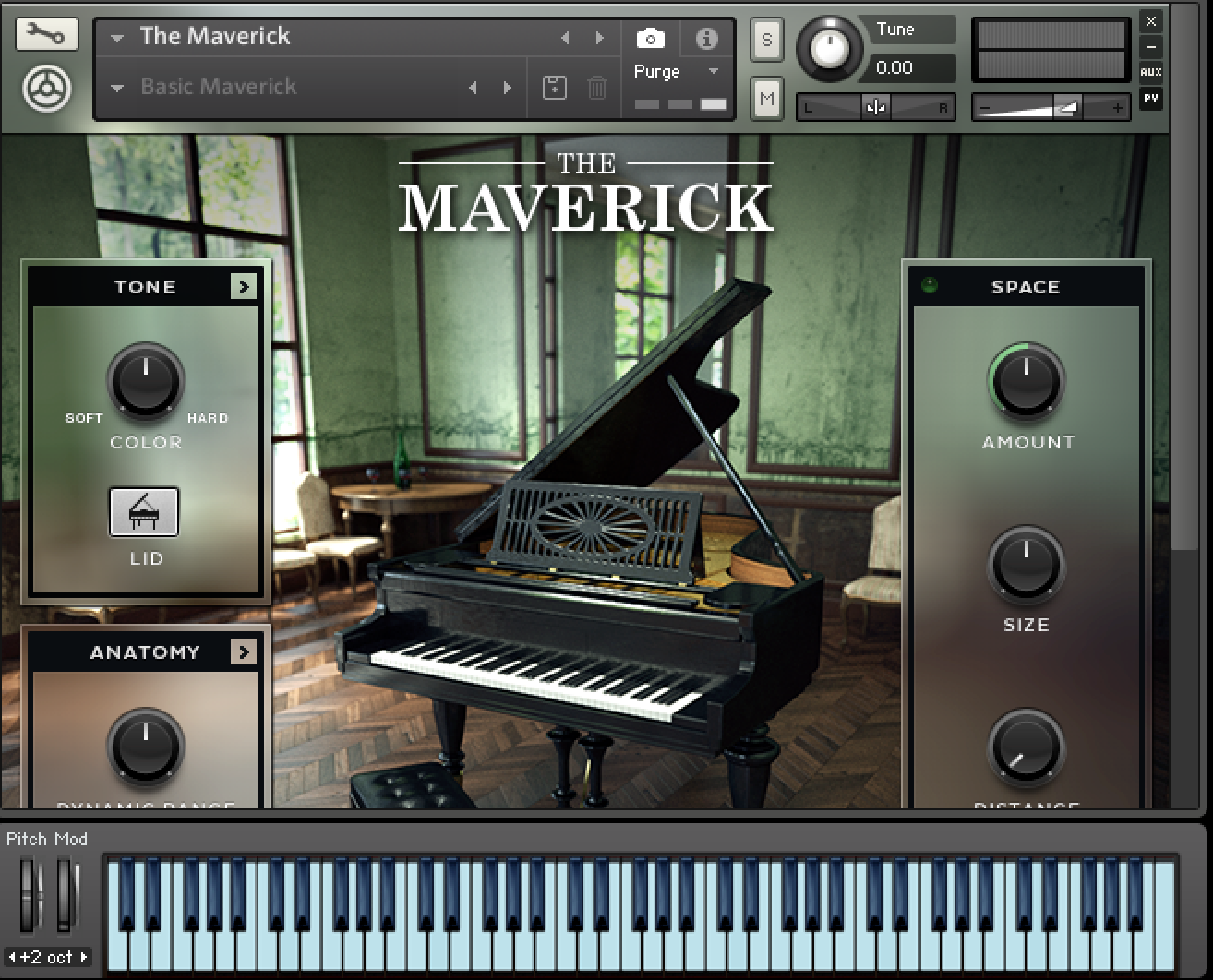Screen dimensions: 1213x980
Task: Shift keyboard octave down arrow
Action: pyautogui.click(x=12, y=957)
